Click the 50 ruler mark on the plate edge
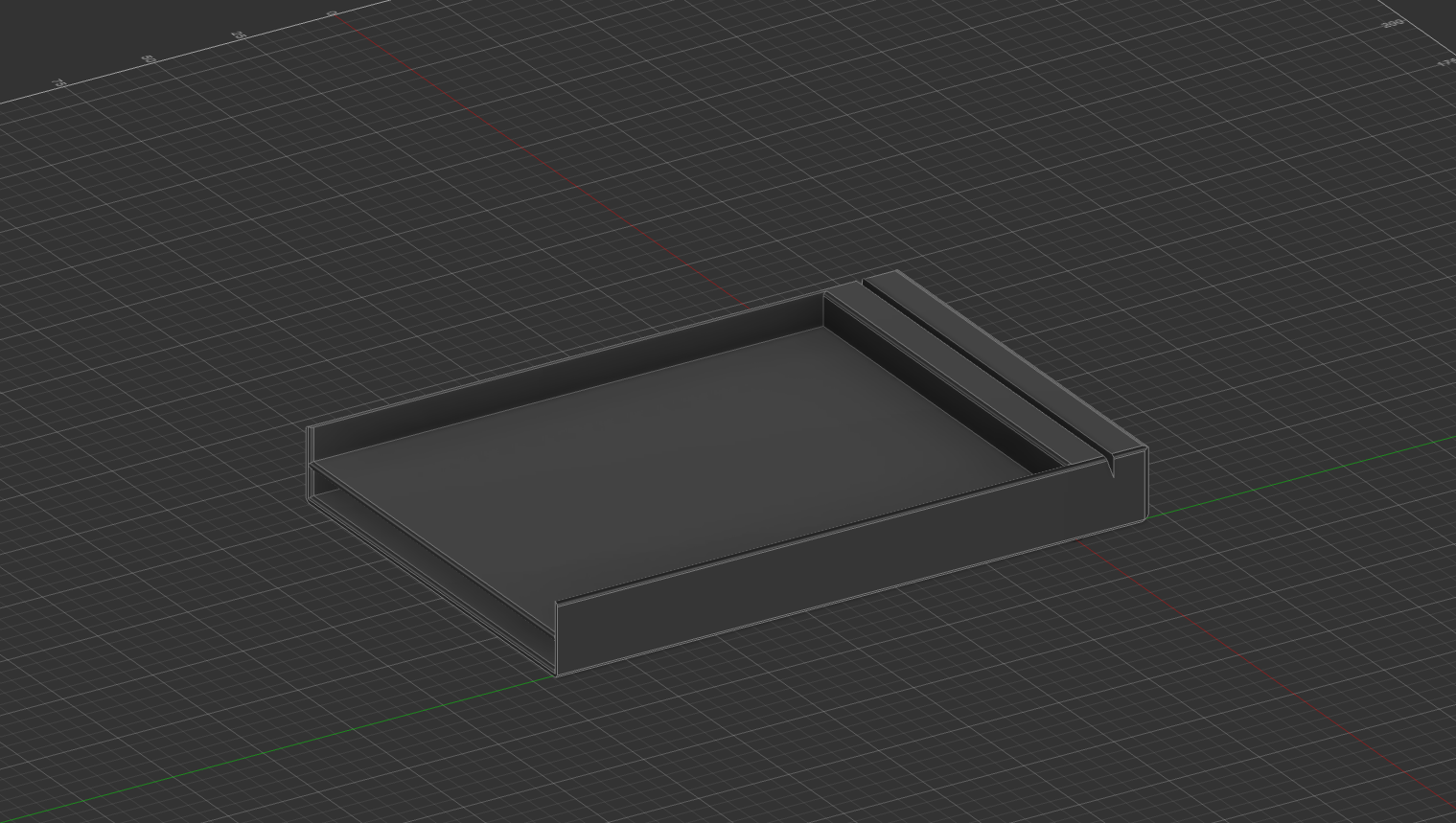The image size is (1456, 823). tap(150, 57)
